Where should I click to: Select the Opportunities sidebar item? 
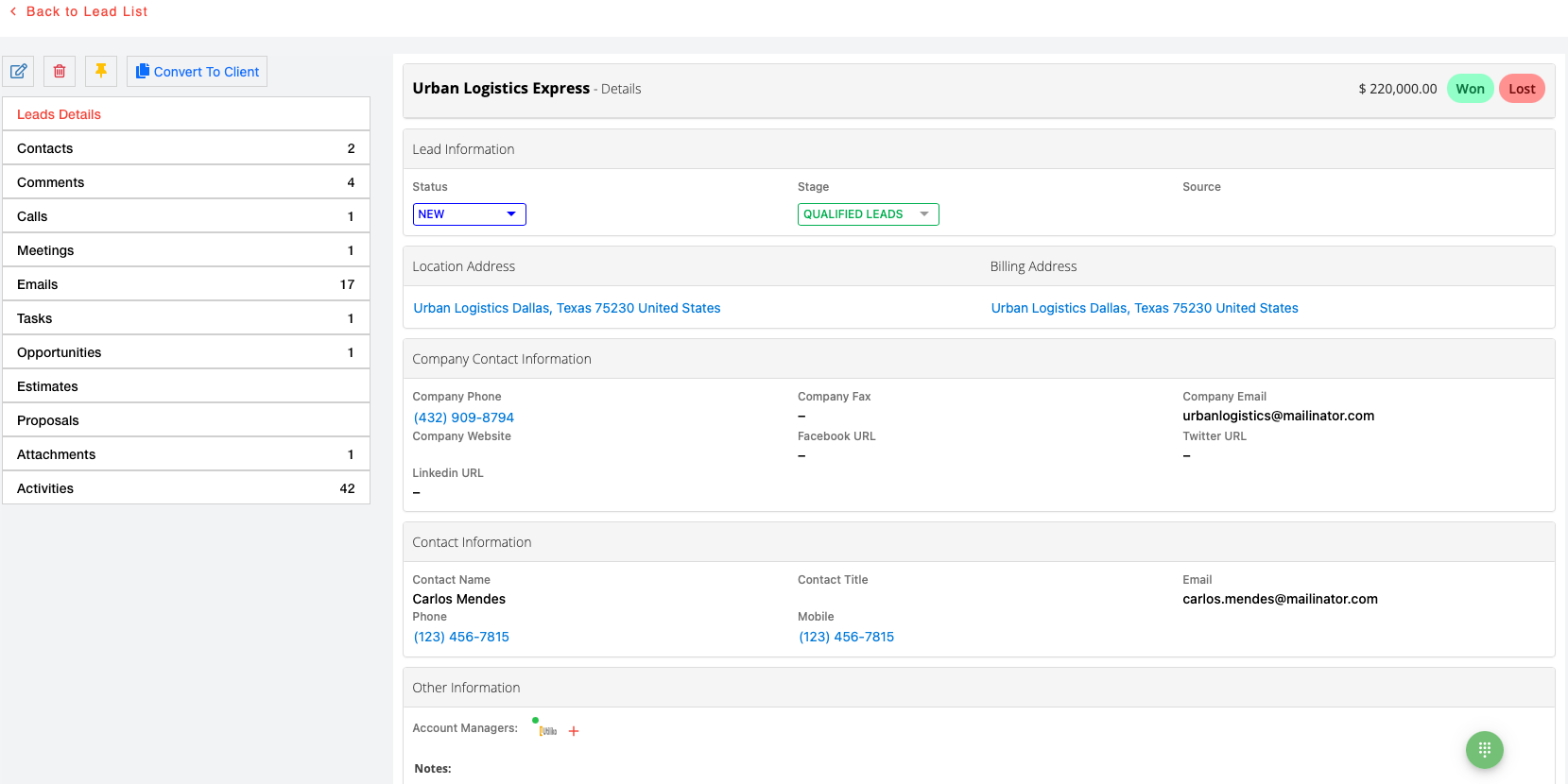[x=186, y=352]
